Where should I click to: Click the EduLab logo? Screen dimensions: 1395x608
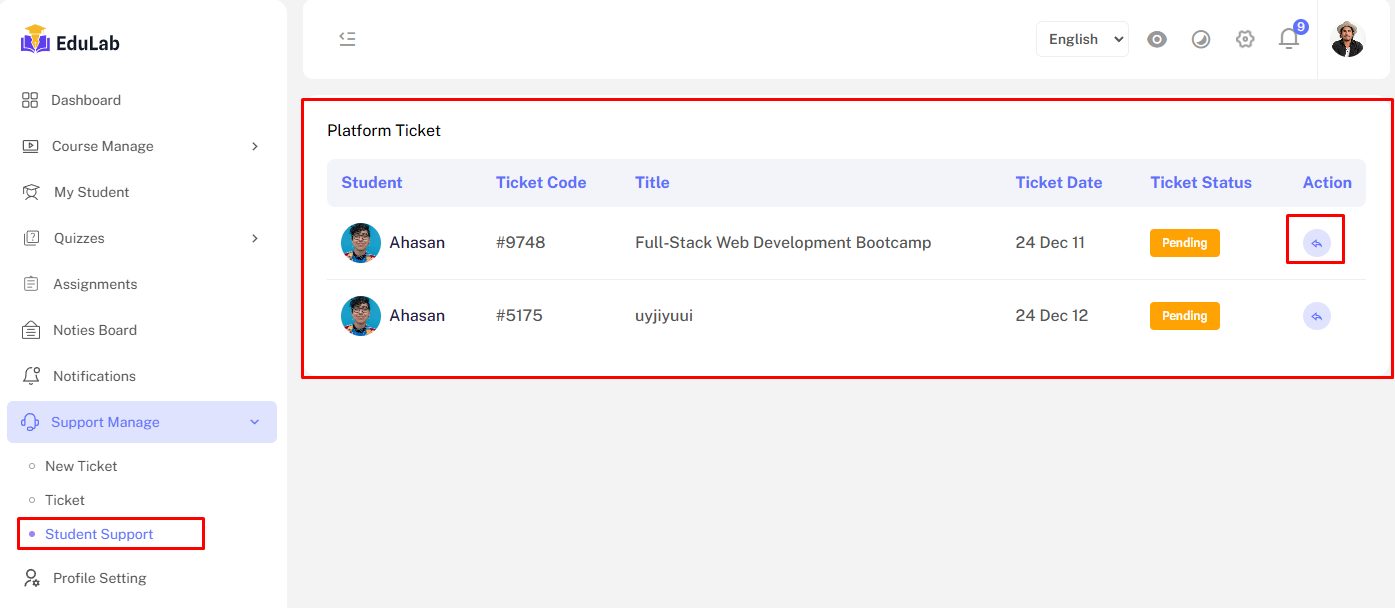click(x=70, y=42)
